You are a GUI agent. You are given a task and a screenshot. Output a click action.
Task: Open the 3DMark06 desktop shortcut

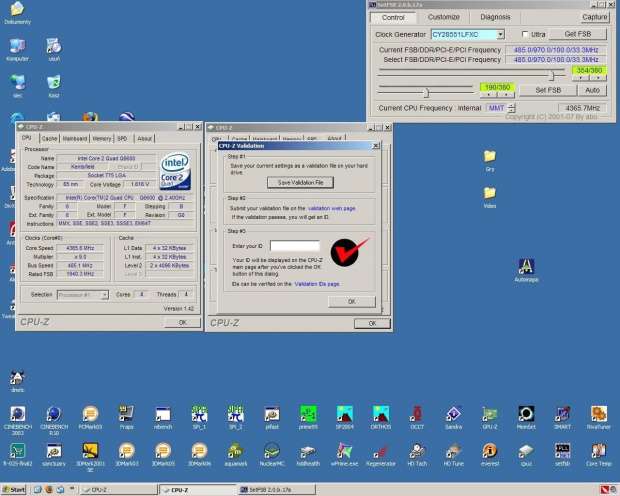pyautogui.click(x=199, y=451)
